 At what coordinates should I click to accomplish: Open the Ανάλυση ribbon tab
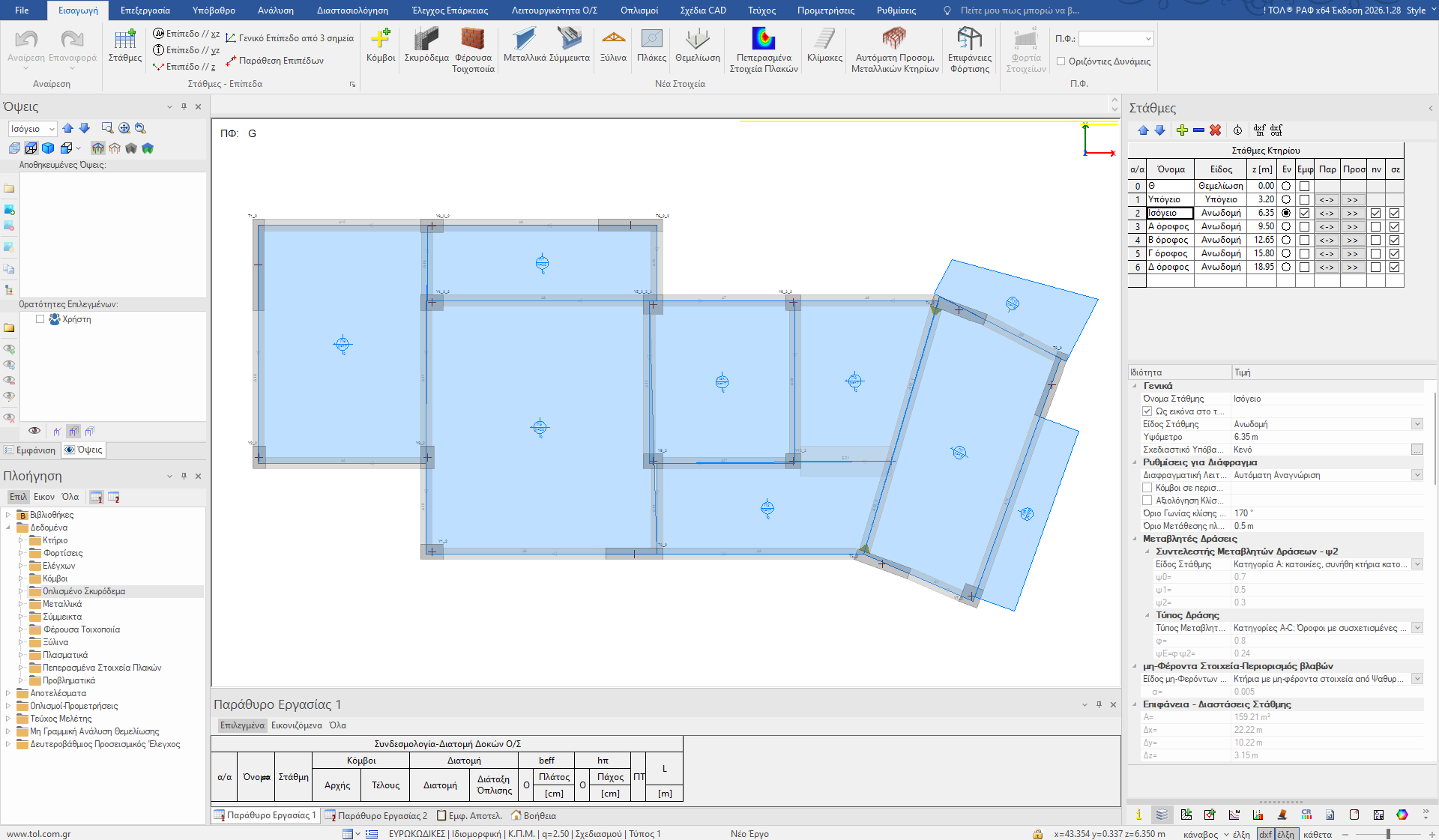[x=275, y=10]
